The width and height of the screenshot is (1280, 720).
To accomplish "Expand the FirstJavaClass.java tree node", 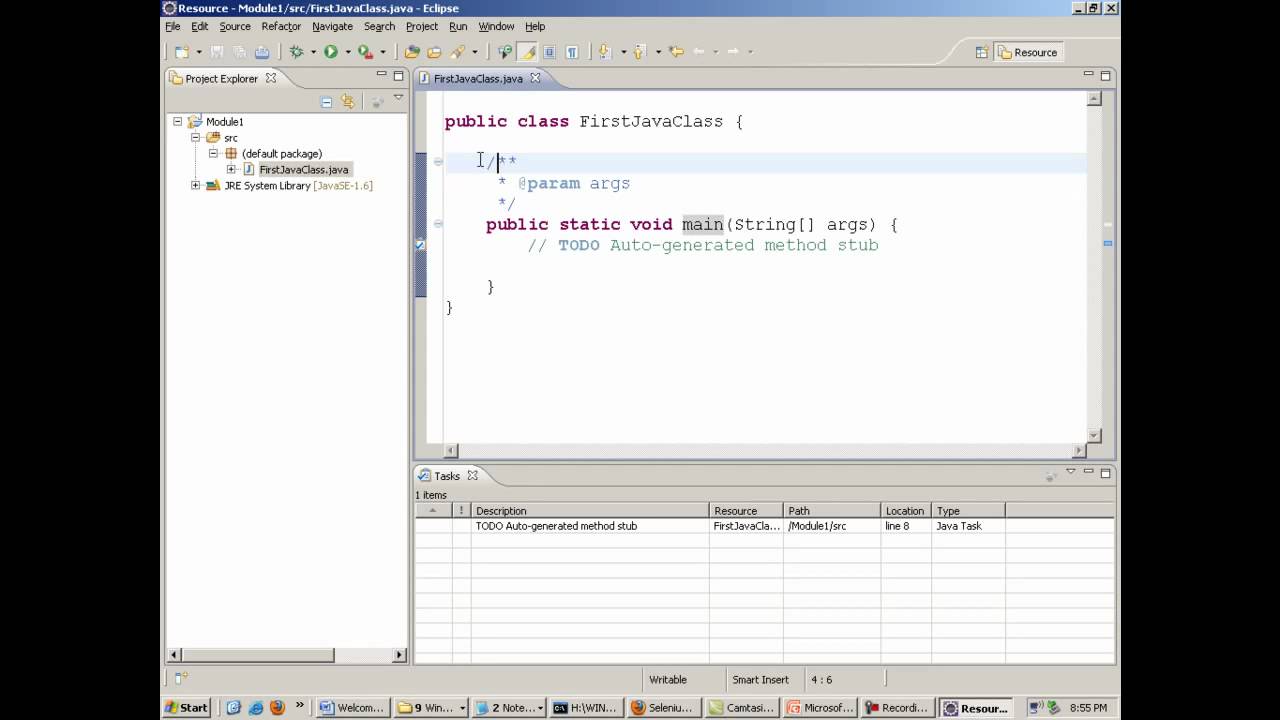I will pyautogui.click(x=231, y=170).
